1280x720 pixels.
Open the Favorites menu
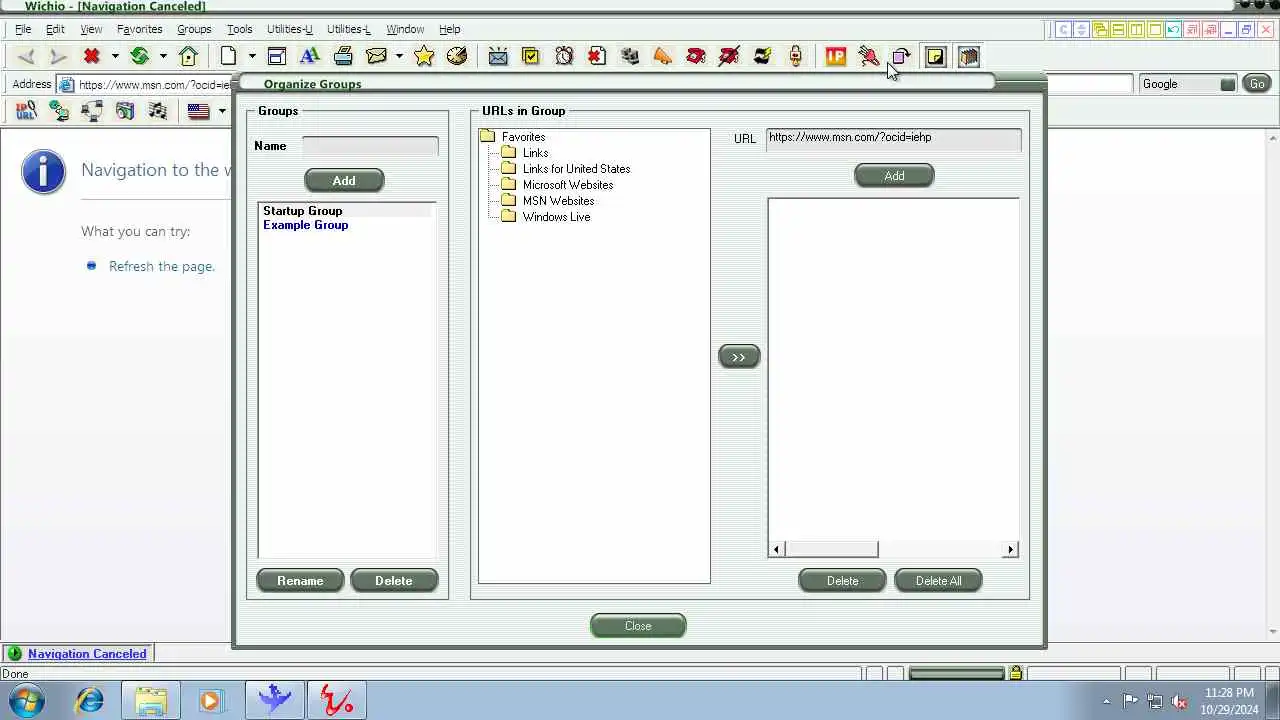[139, 29]
